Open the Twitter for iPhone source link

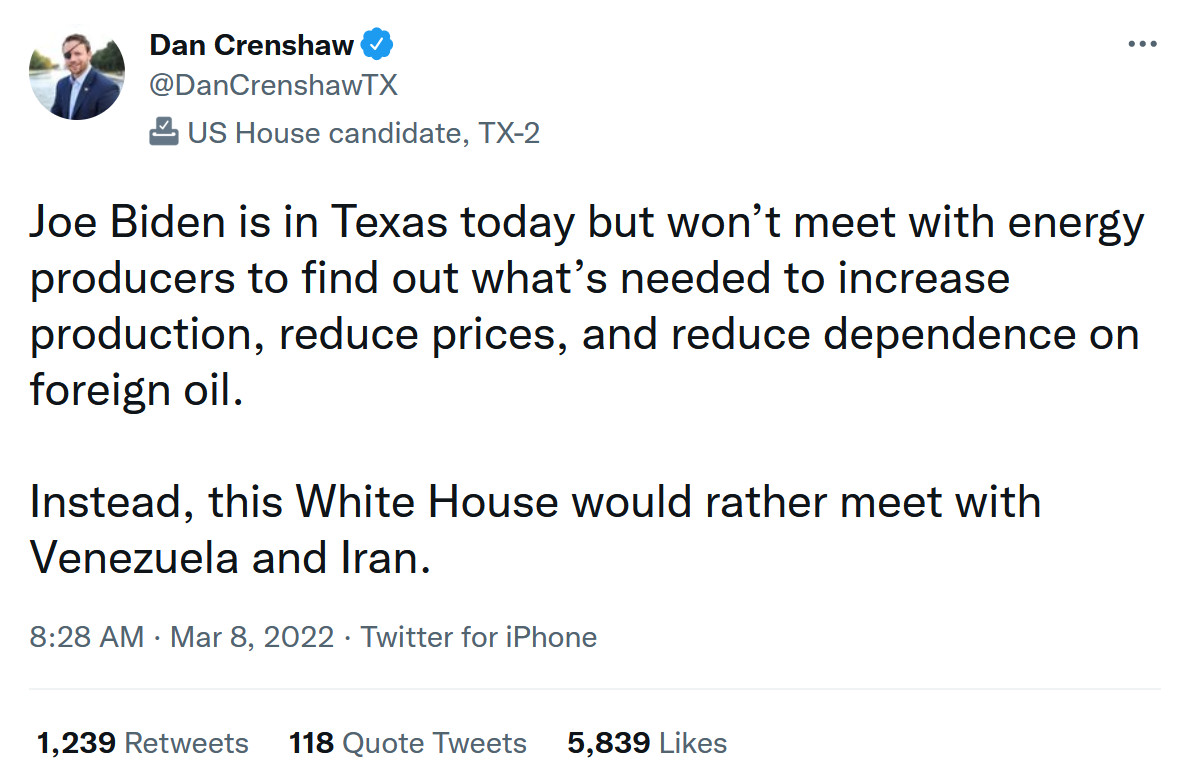479,637
